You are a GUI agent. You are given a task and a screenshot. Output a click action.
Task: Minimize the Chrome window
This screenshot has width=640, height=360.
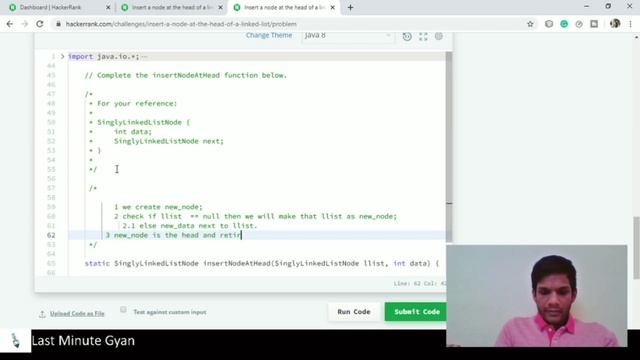(587, 7)
